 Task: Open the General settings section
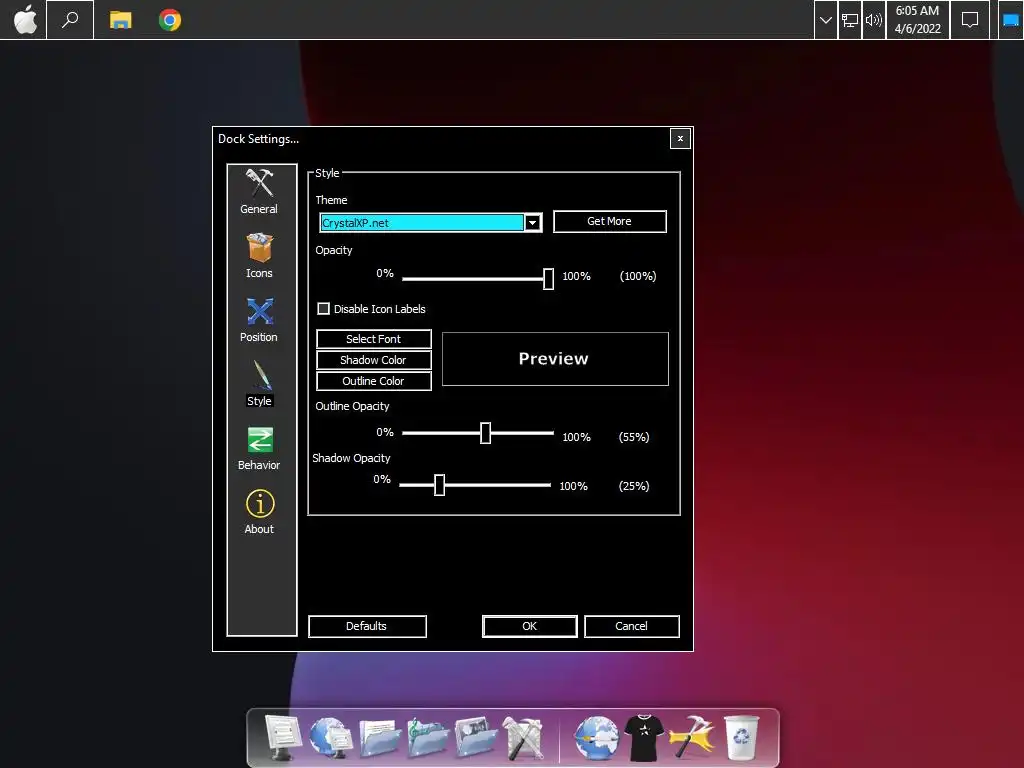point(259,192)
